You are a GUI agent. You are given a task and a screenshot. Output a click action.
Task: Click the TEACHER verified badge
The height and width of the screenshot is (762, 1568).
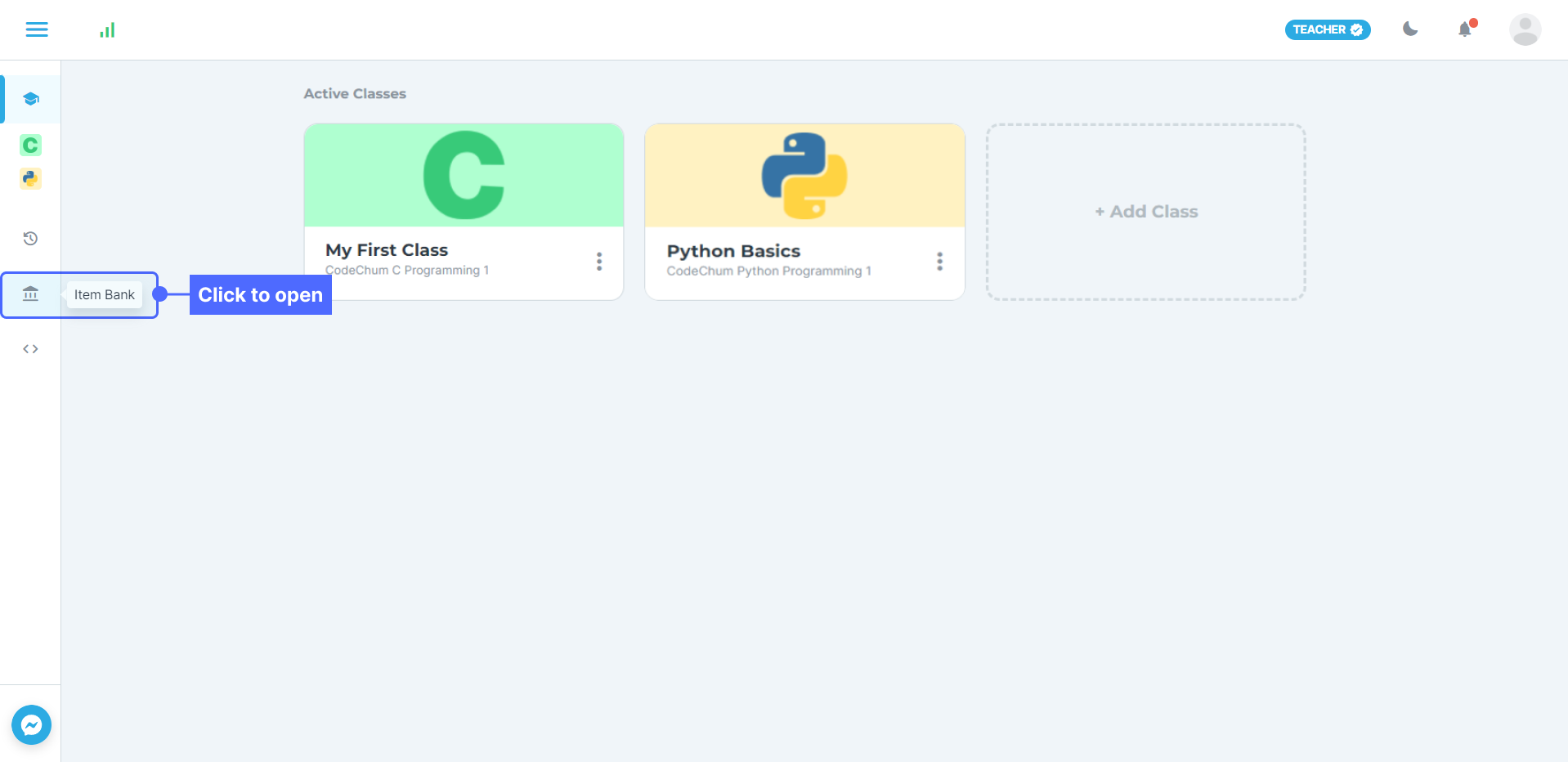[x=1328, y=29]
